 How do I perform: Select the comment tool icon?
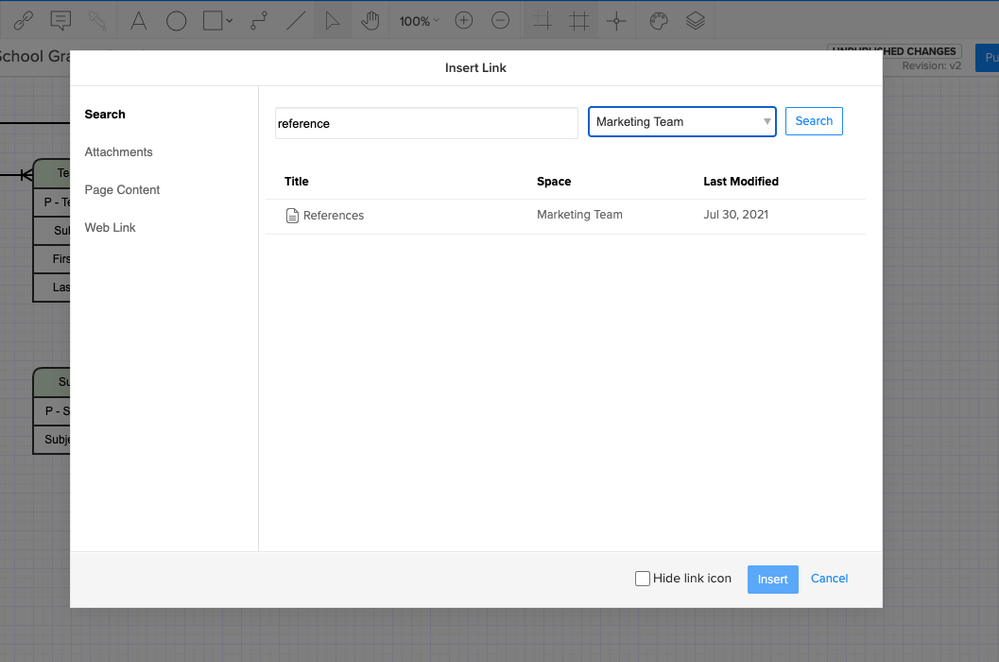(61, 21)
